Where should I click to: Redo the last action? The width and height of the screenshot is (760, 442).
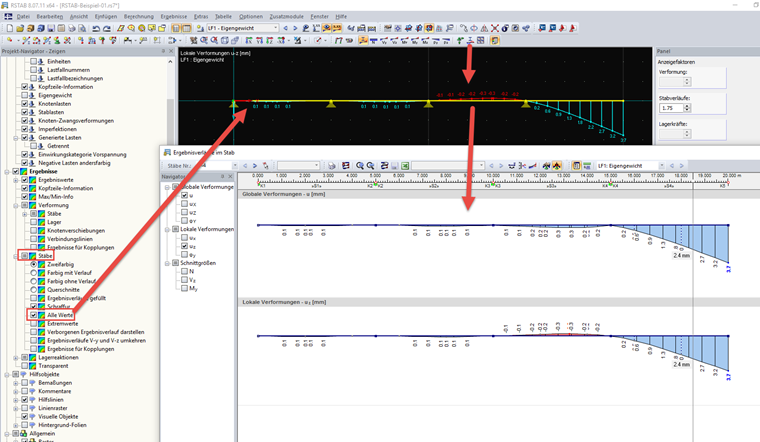tap(107, 29)
